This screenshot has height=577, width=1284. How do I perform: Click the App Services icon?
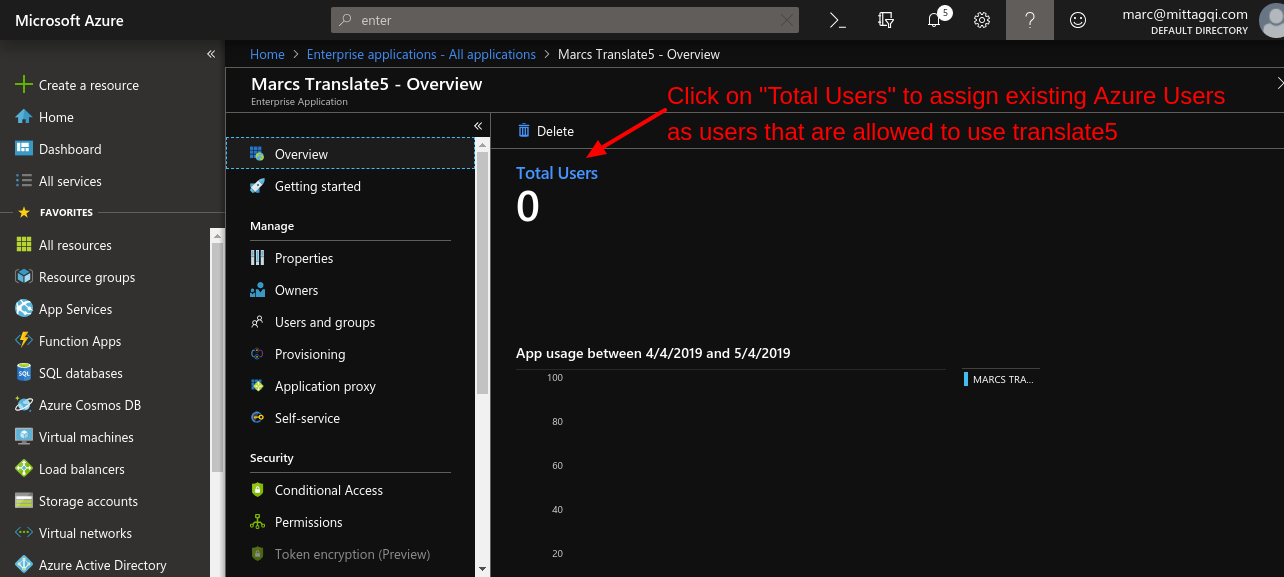[24, 309]
